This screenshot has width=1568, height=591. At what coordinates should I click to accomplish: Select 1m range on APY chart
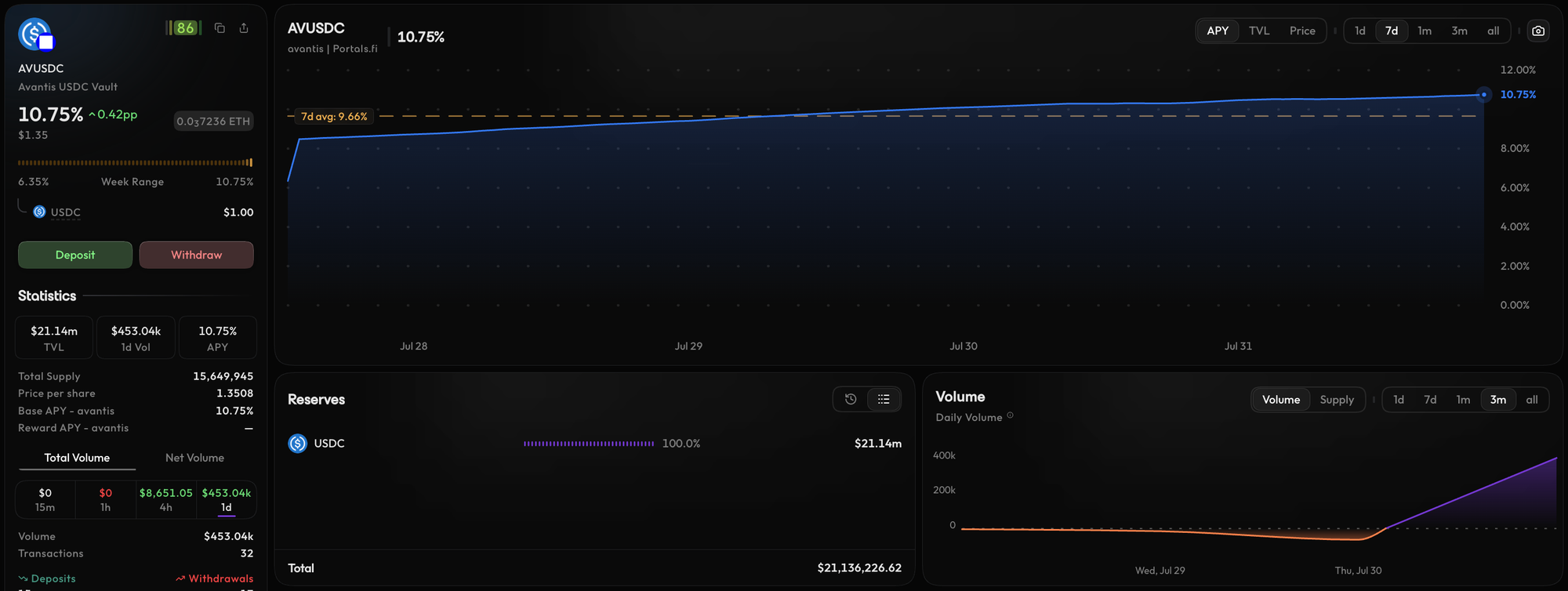point(1425,31)
